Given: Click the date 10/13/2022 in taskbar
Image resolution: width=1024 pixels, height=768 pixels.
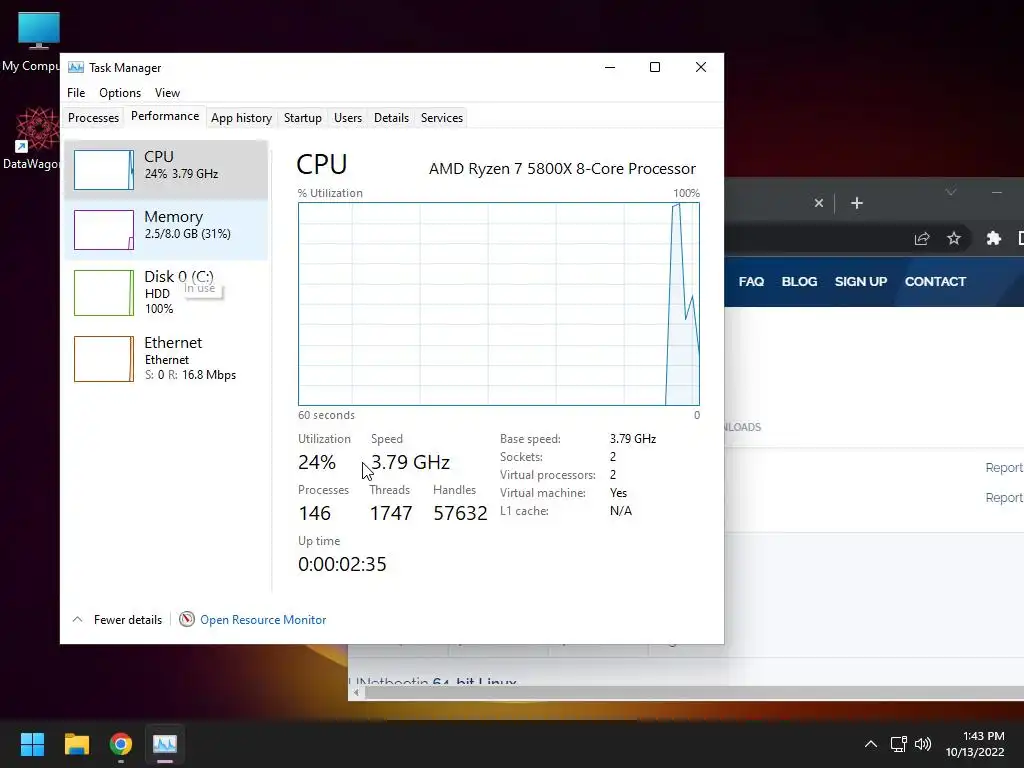Looking at the screenshot, I should click(x=974, y=752).
